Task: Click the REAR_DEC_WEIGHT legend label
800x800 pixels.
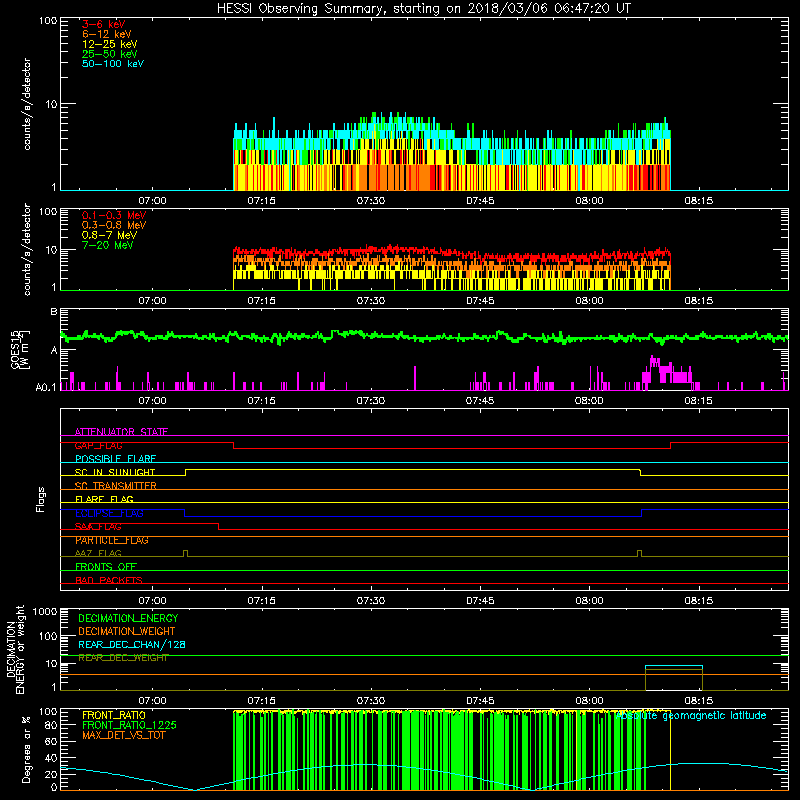Action: click(123, 658)
